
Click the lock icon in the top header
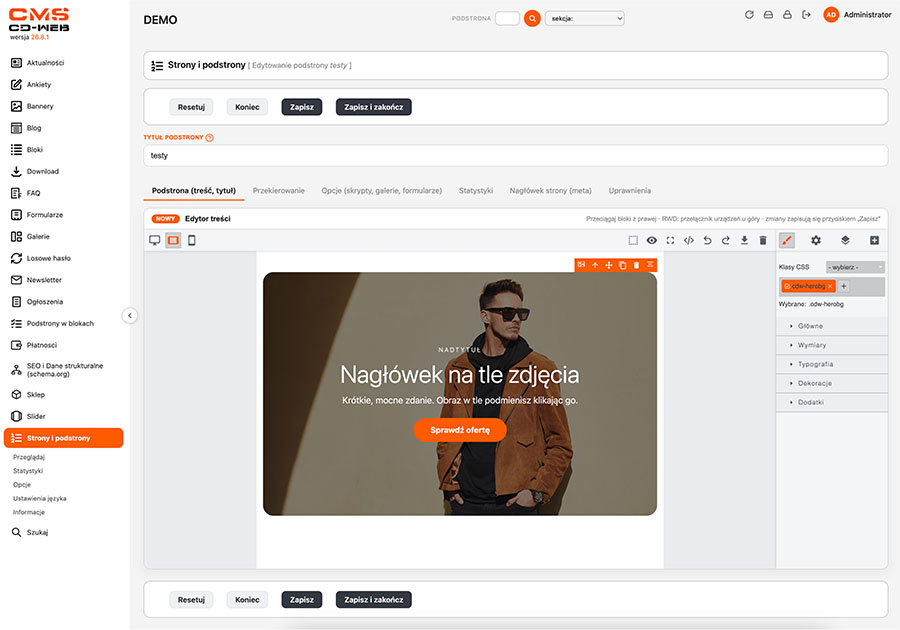pyautogui.click(x=787, y=15)
